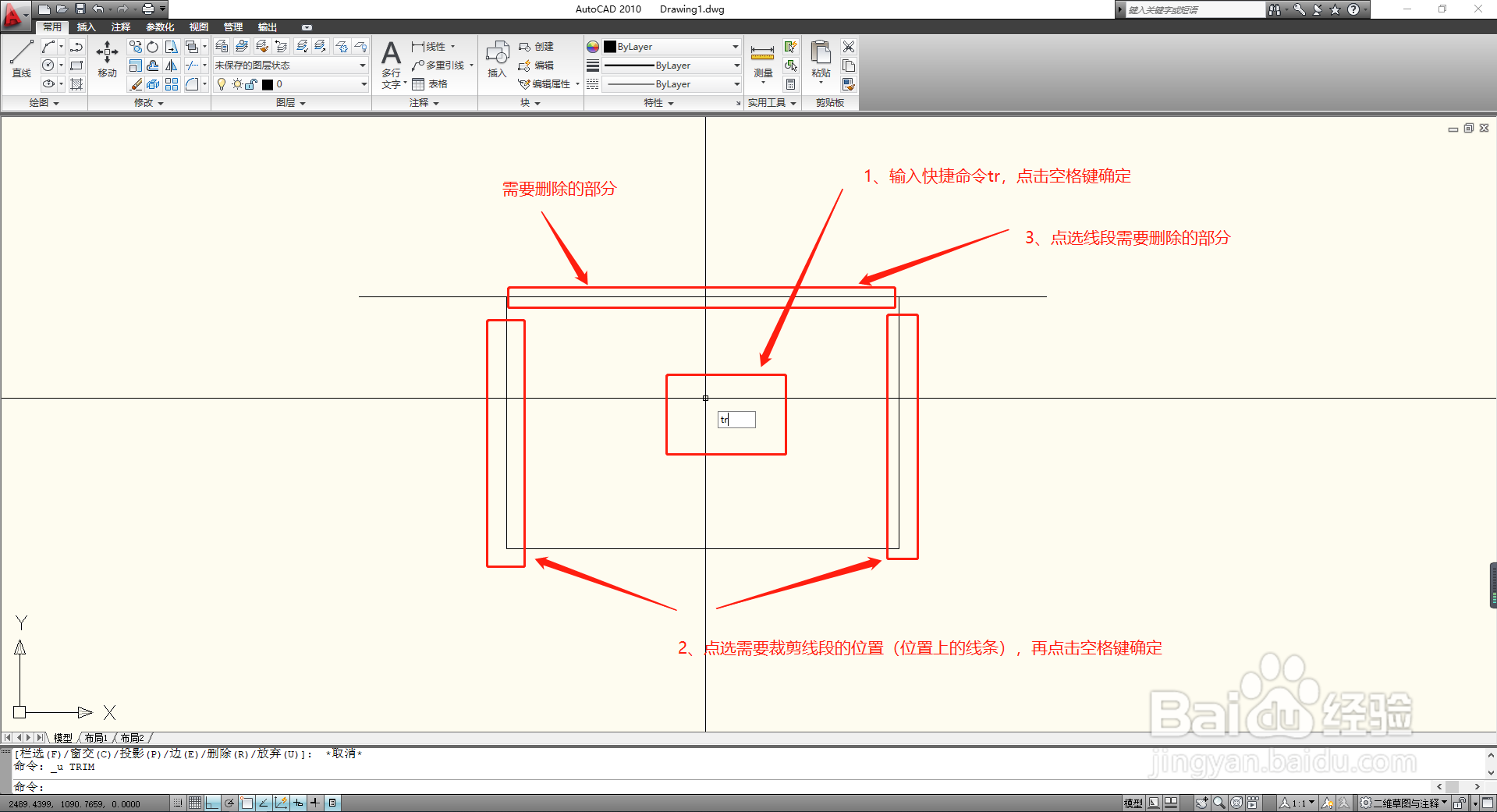Click the Insert block (插入) button
Viewport: 1497px width, 812px height.
[x=497, y=59]
